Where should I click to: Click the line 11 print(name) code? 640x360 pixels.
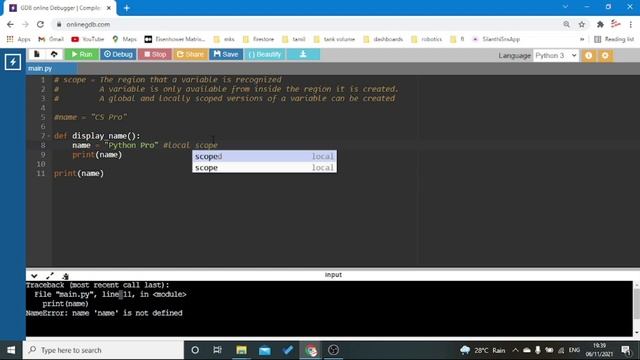79,173
